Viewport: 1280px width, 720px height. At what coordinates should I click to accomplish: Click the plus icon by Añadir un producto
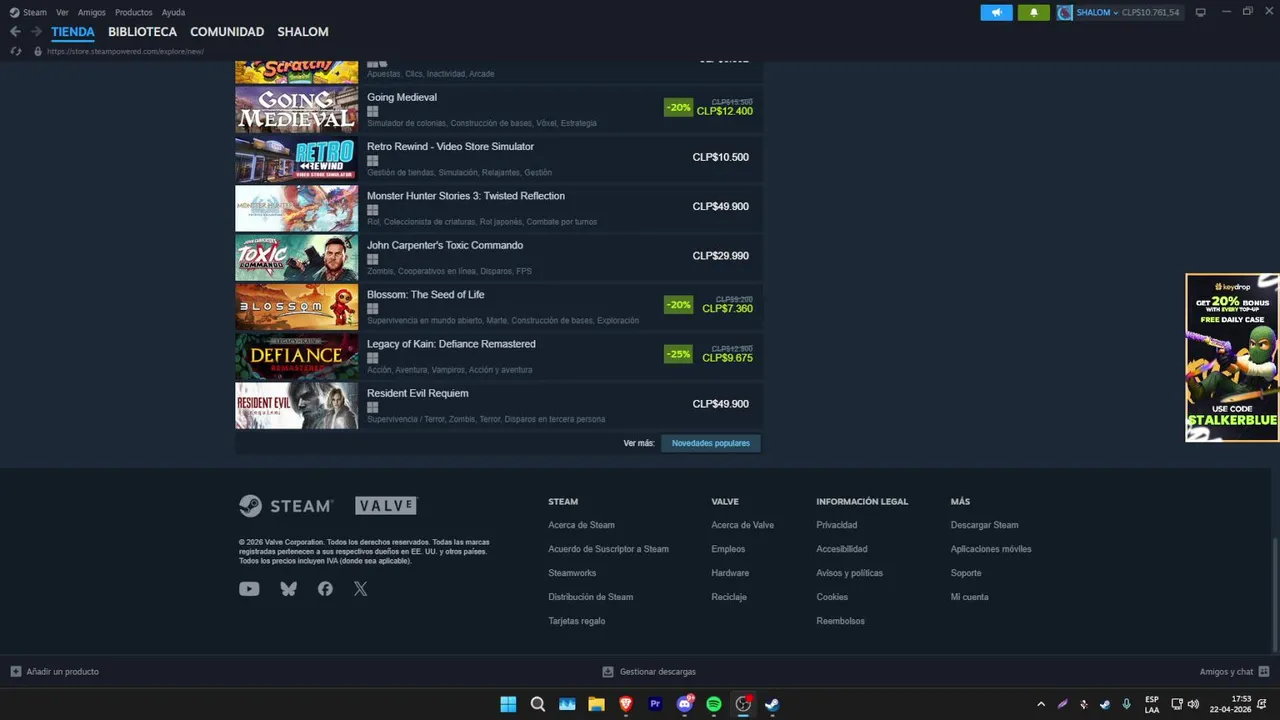click(16, 672)
